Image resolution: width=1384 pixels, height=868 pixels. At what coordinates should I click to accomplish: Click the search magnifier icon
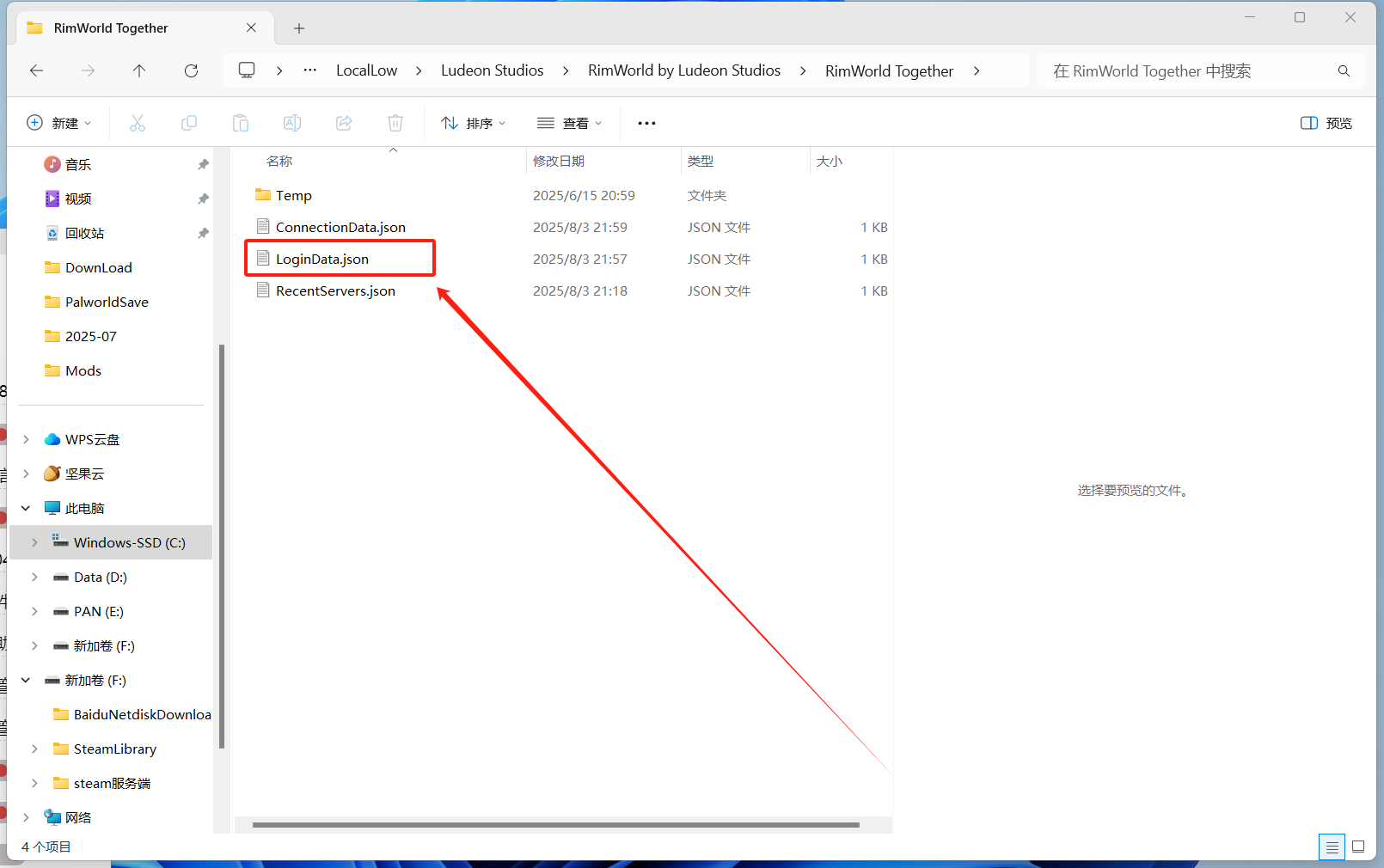tap(1344, 70)
